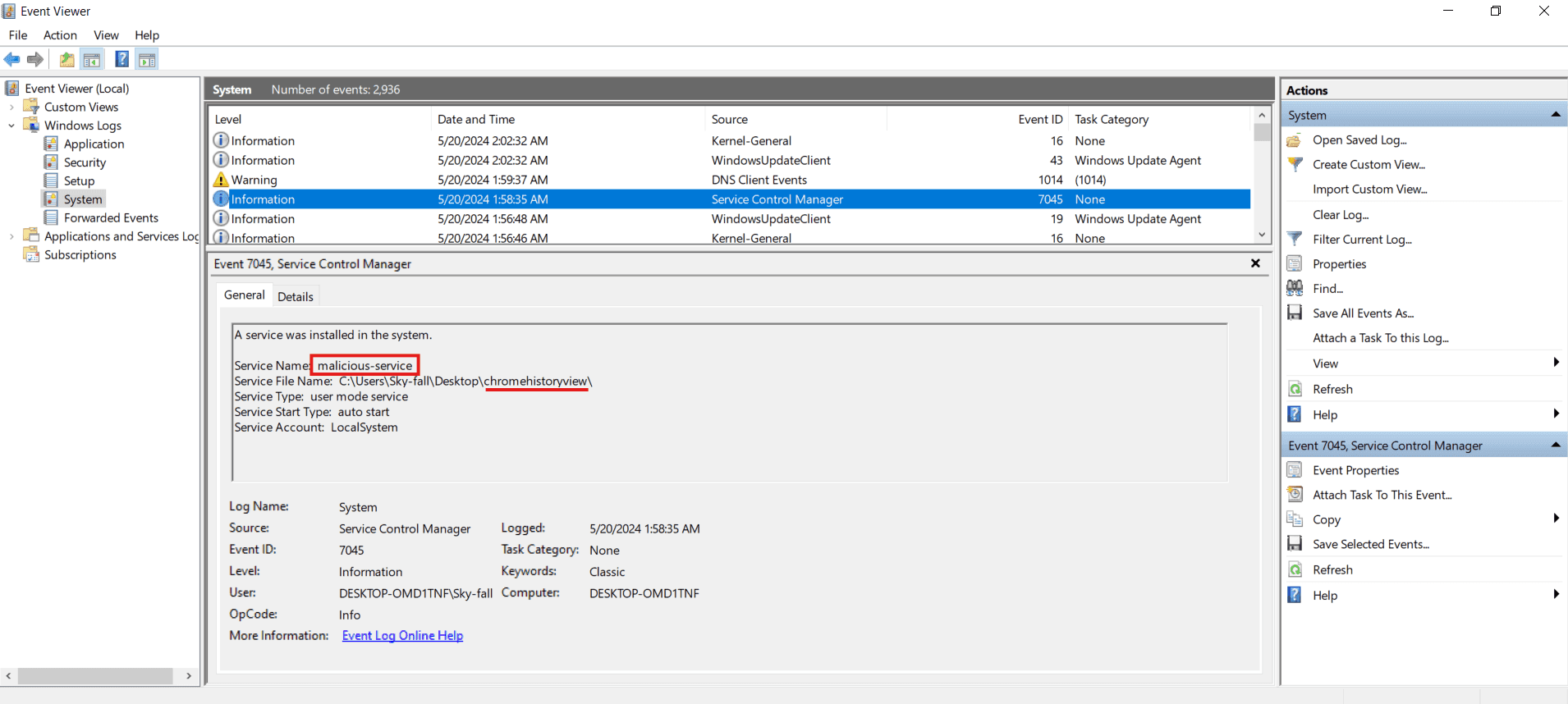Expand System actions Help submenu arrow
Image resolution: width=1568 pixels, height=704 pixels.
coord(1556,414)
